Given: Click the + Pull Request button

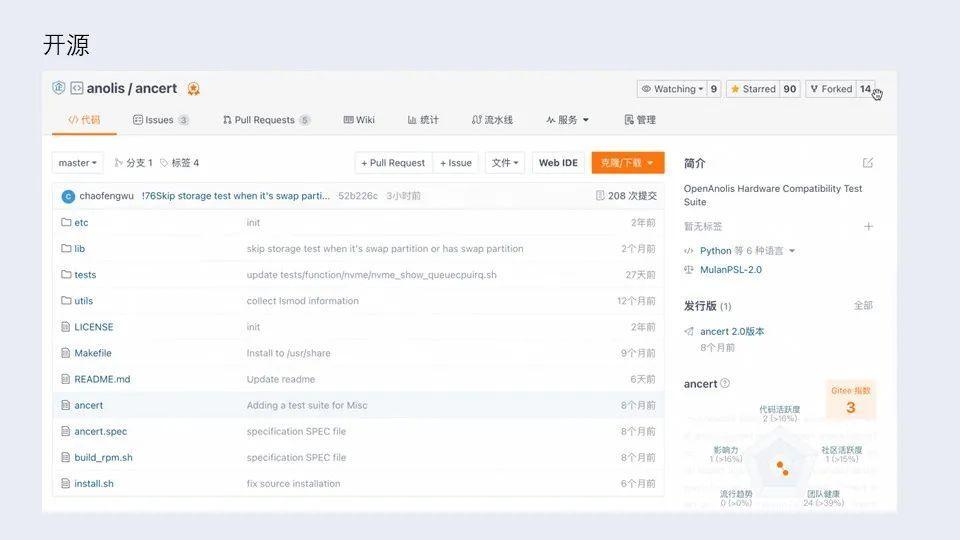Looking at the screenshot, I should pyautogui.click(x=393, y=163).
